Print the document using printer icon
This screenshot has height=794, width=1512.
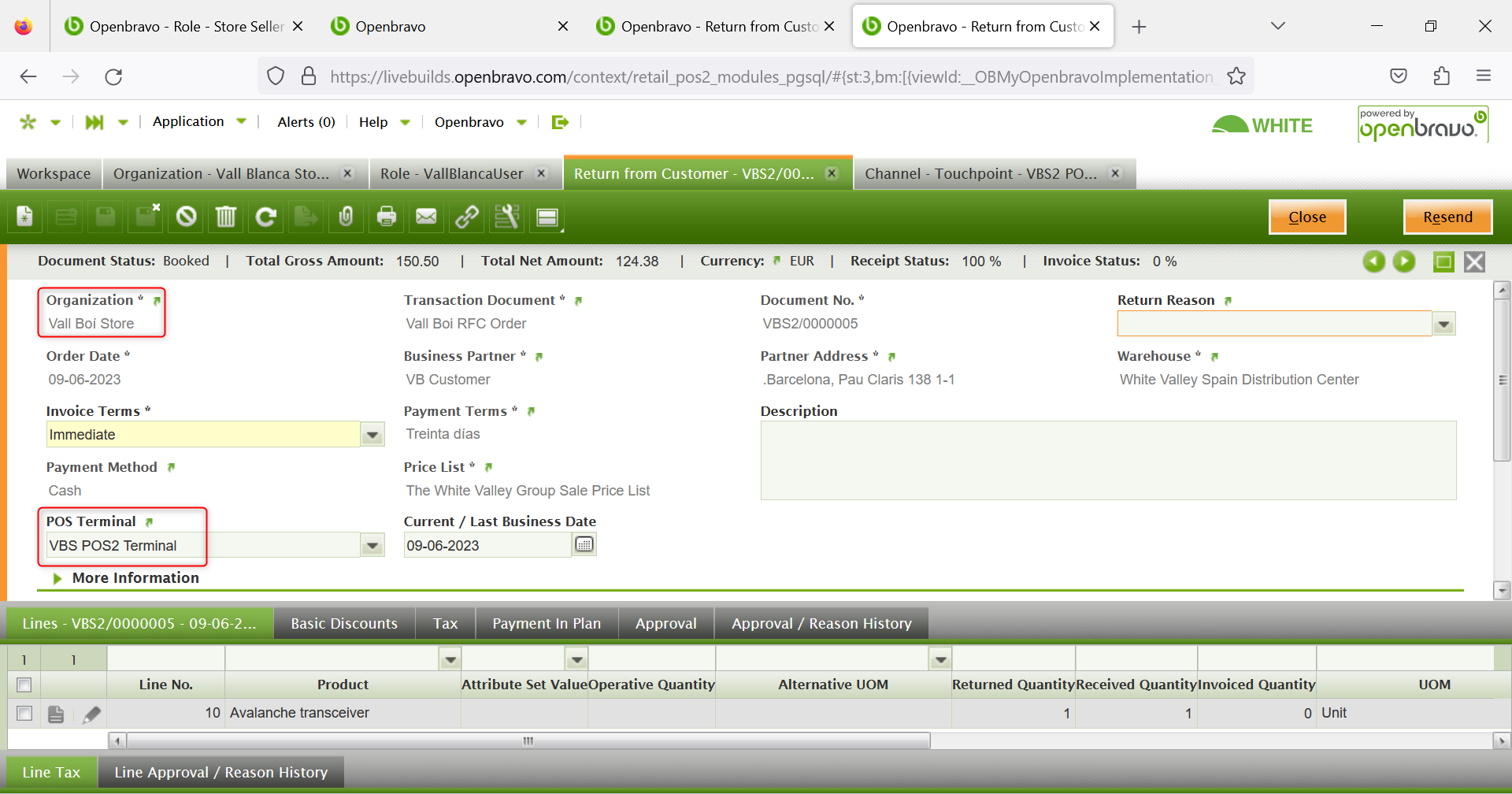[x=386, y=217]
